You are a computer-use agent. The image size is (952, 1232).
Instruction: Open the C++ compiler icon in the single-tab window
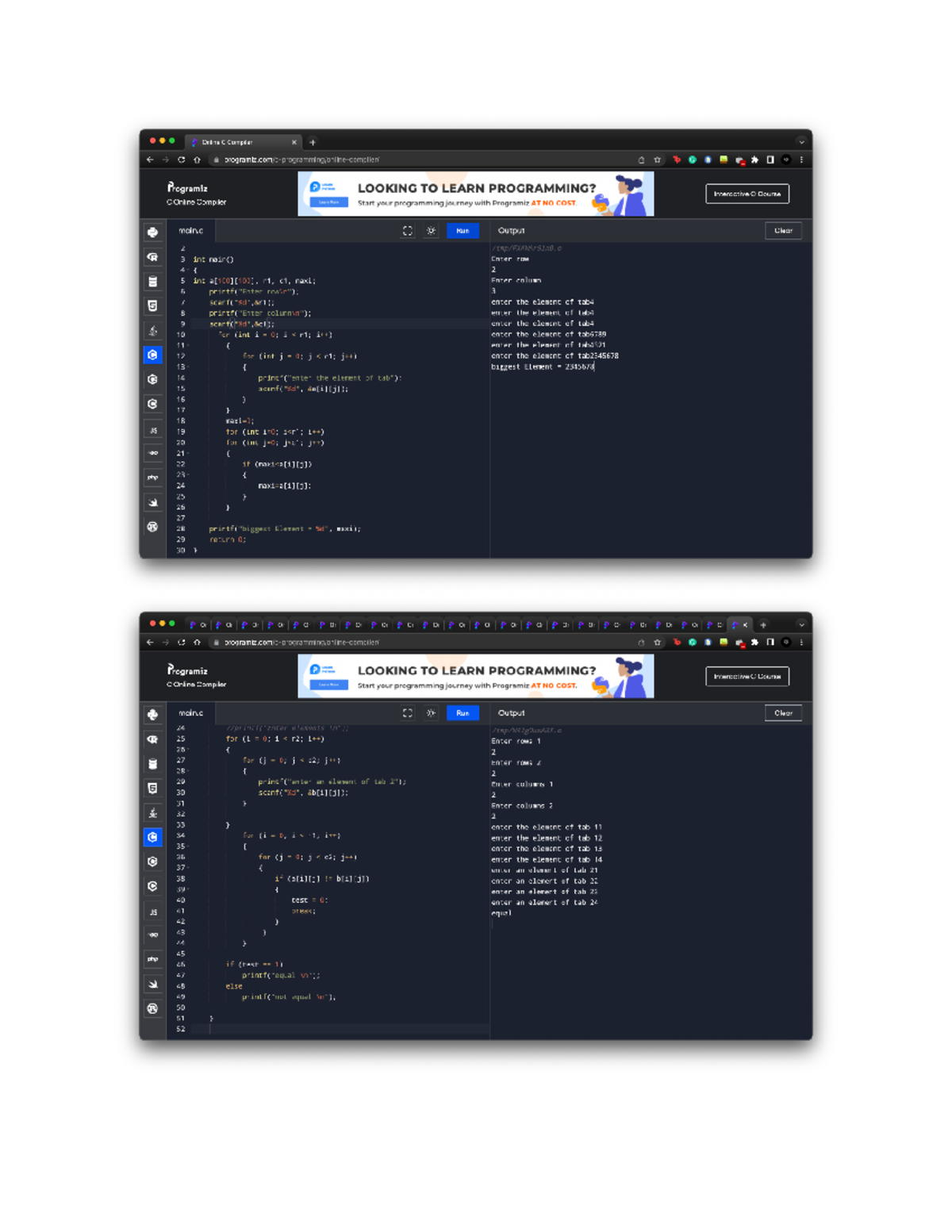(153, 379)
